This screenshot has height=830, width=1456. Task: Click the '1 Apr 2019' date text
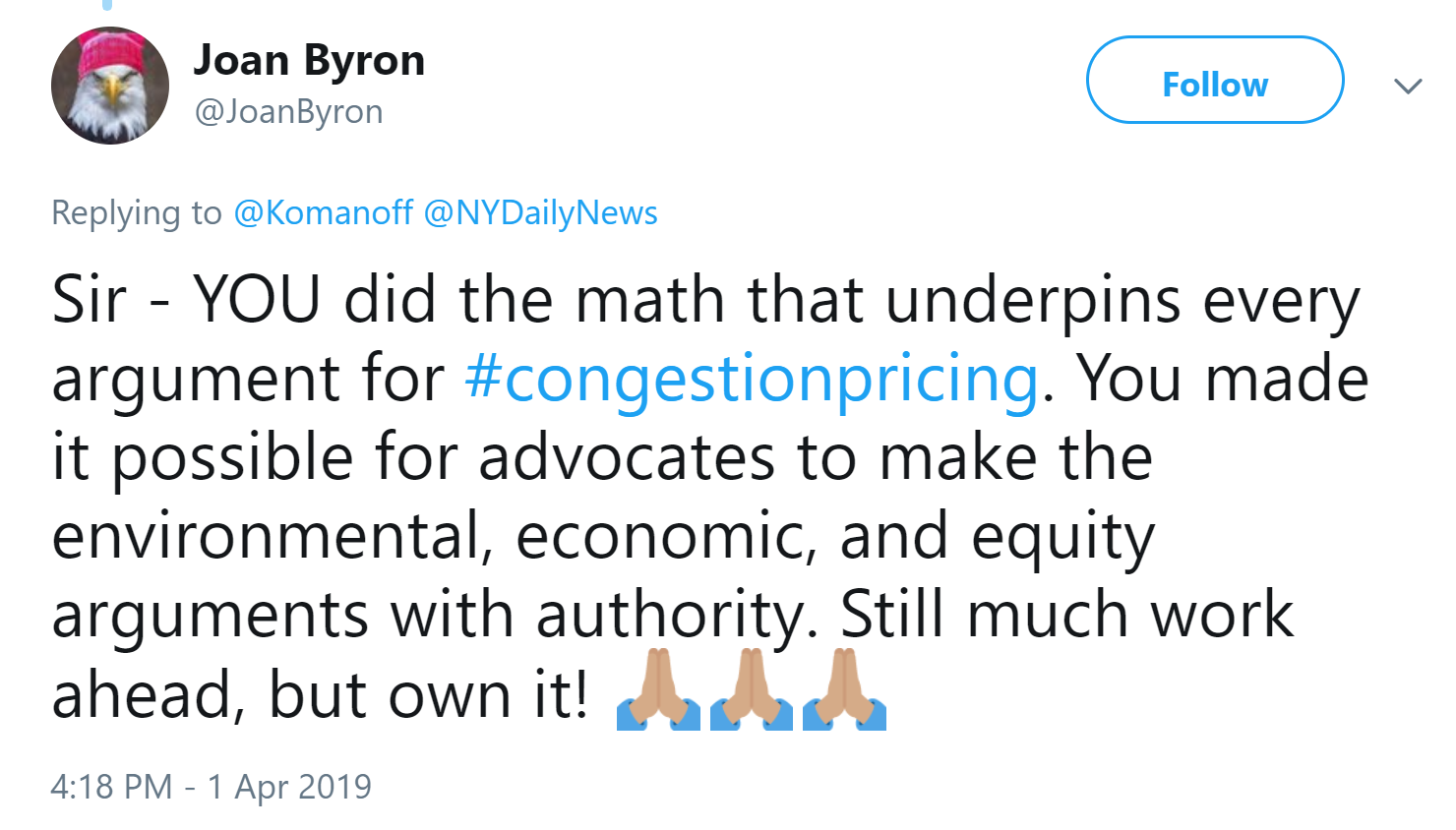click(289, 787)
